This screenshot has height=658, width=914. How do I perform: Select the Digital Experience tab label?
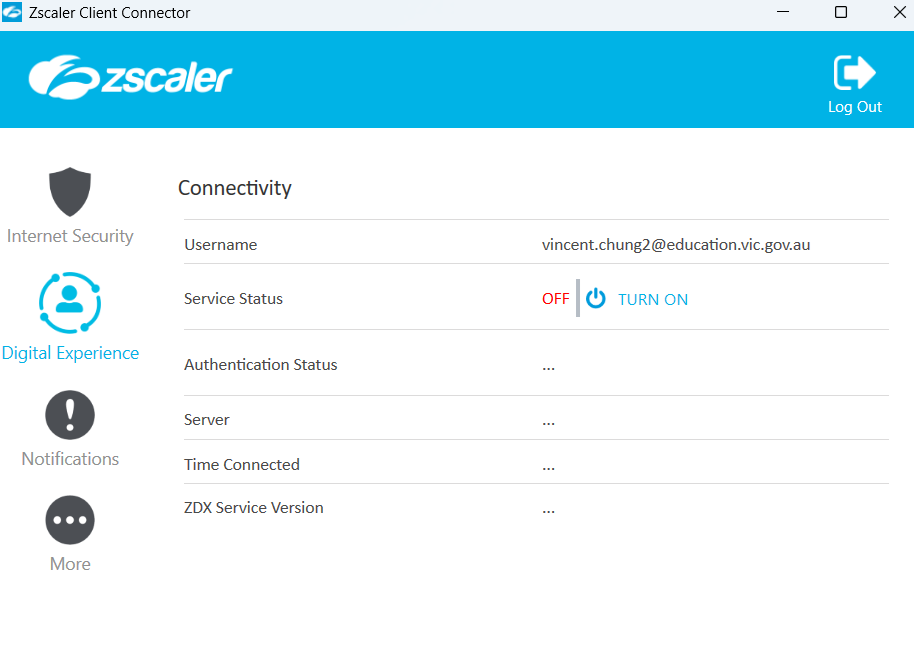point(70,353)
